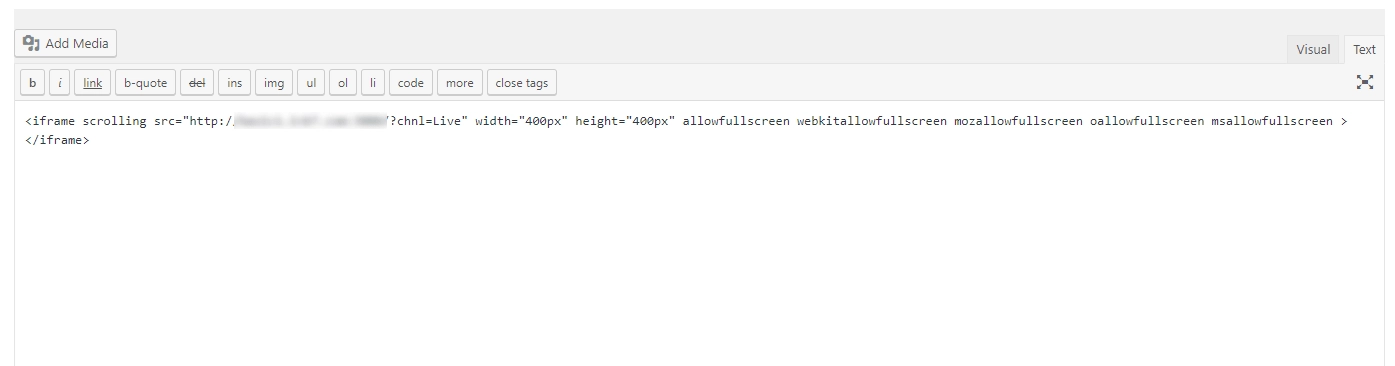
Task: Add ordered list with ol button
Action: click(x=343, y=83)
